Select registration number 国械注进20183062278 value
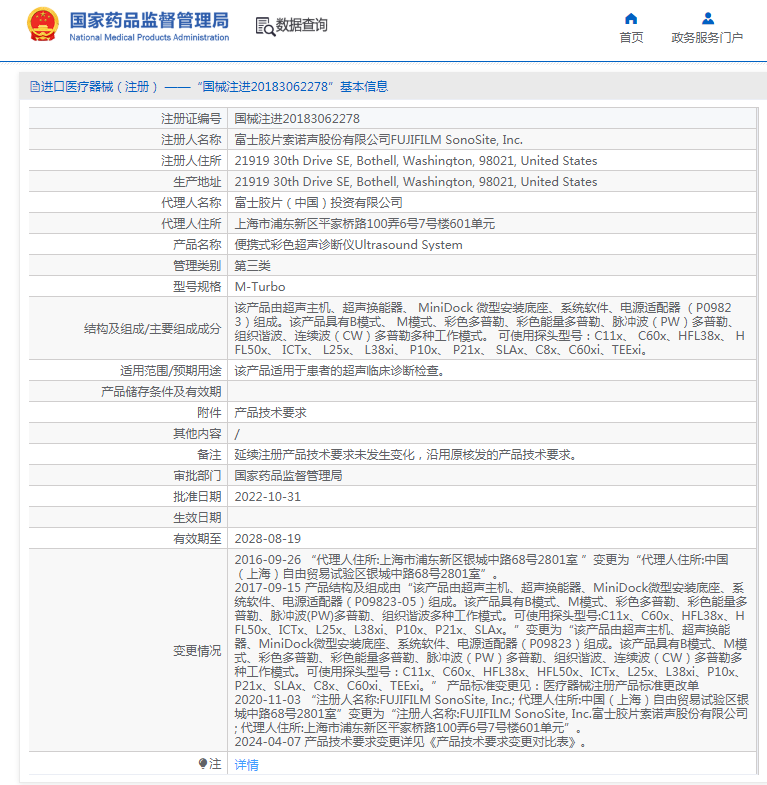Screen dimensions: 767x785 coord(297,119)
